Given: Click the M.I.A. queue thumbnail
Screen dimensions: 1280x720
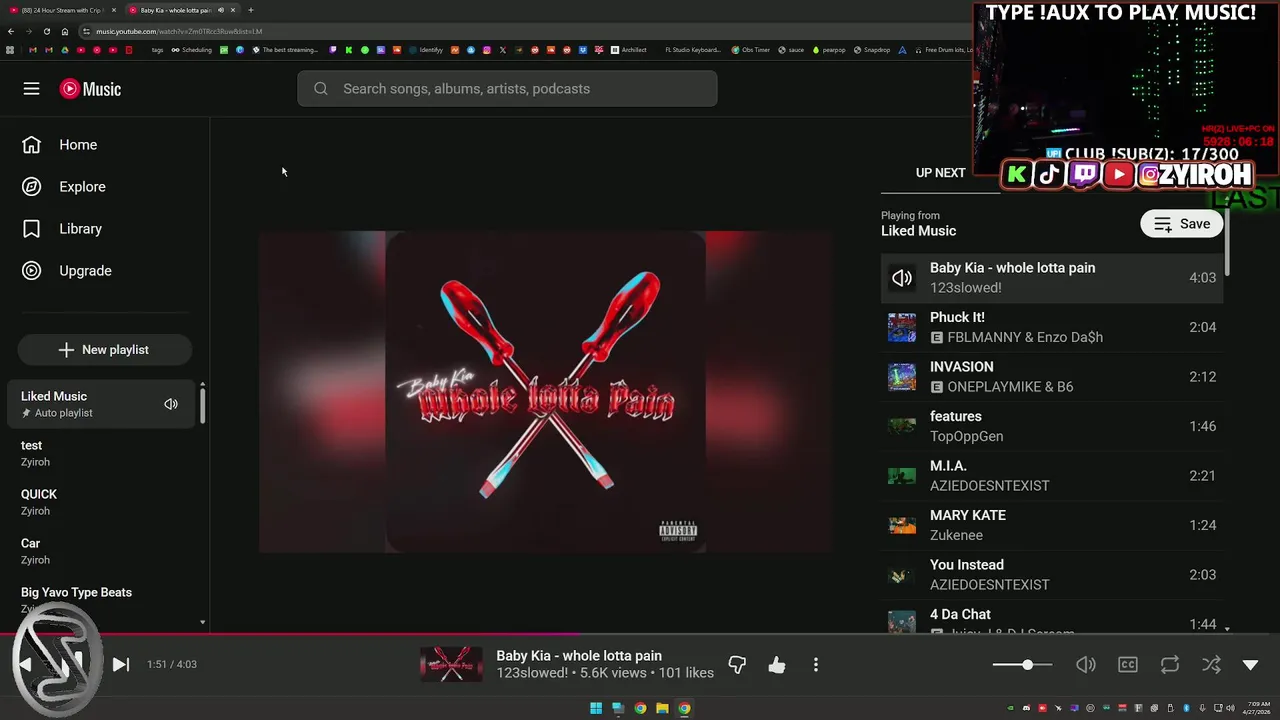Looking at the screenshot, I should coord(902,476).
